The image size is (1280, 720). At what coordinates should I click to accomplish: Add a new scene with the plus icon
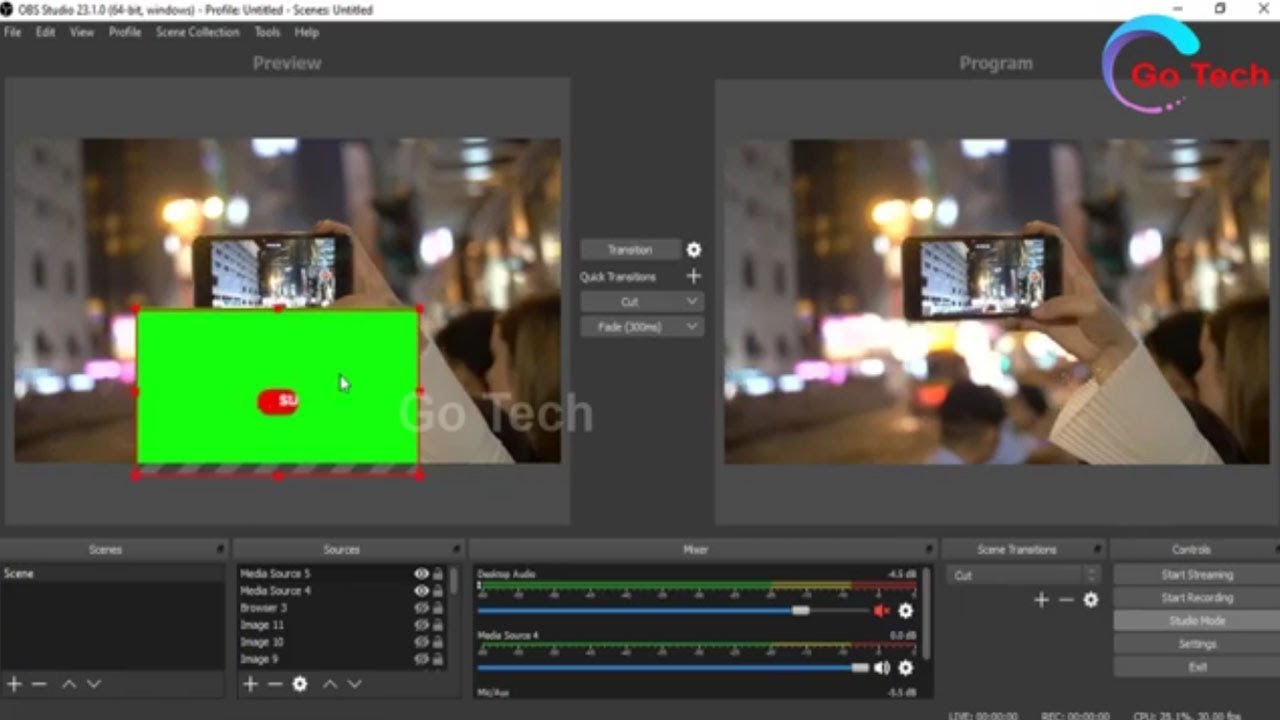14,684
